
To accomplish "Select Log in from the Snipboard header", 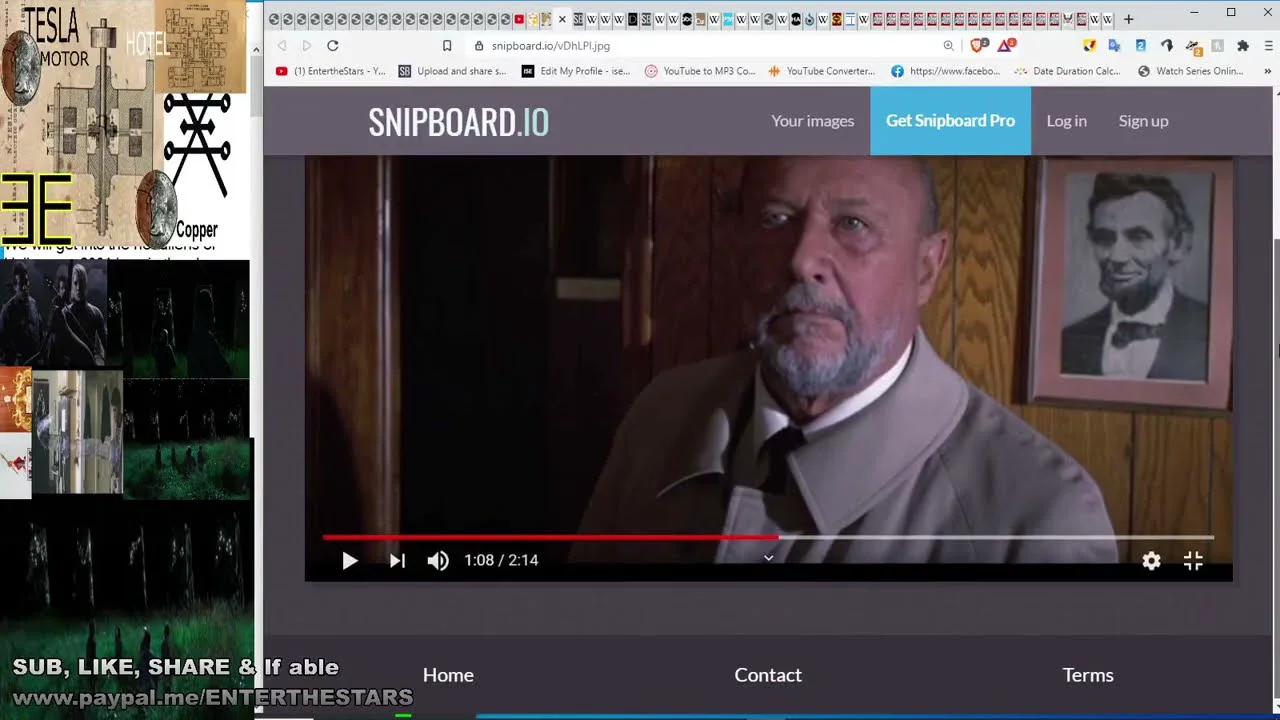I will [1066, 121].
